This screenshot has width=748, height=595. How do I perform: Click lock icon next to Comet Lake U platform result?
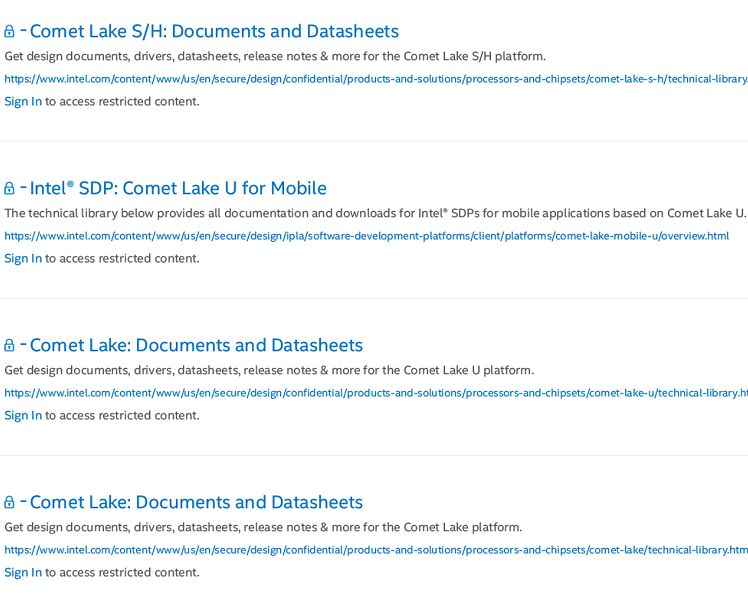click(x=9, y=345)
